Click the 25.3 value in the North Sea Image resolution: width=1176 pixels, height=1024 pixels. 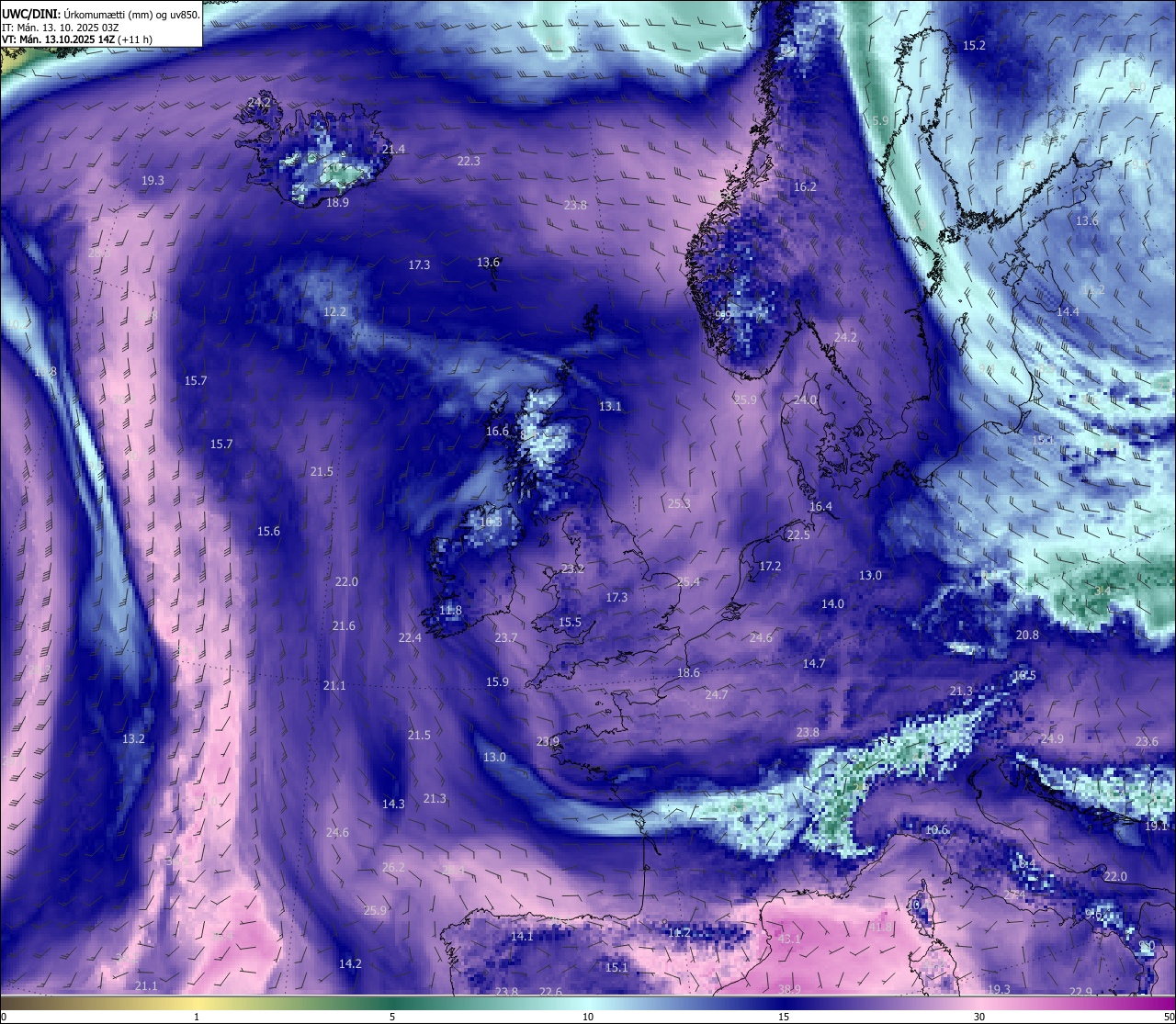click(679, 503)
